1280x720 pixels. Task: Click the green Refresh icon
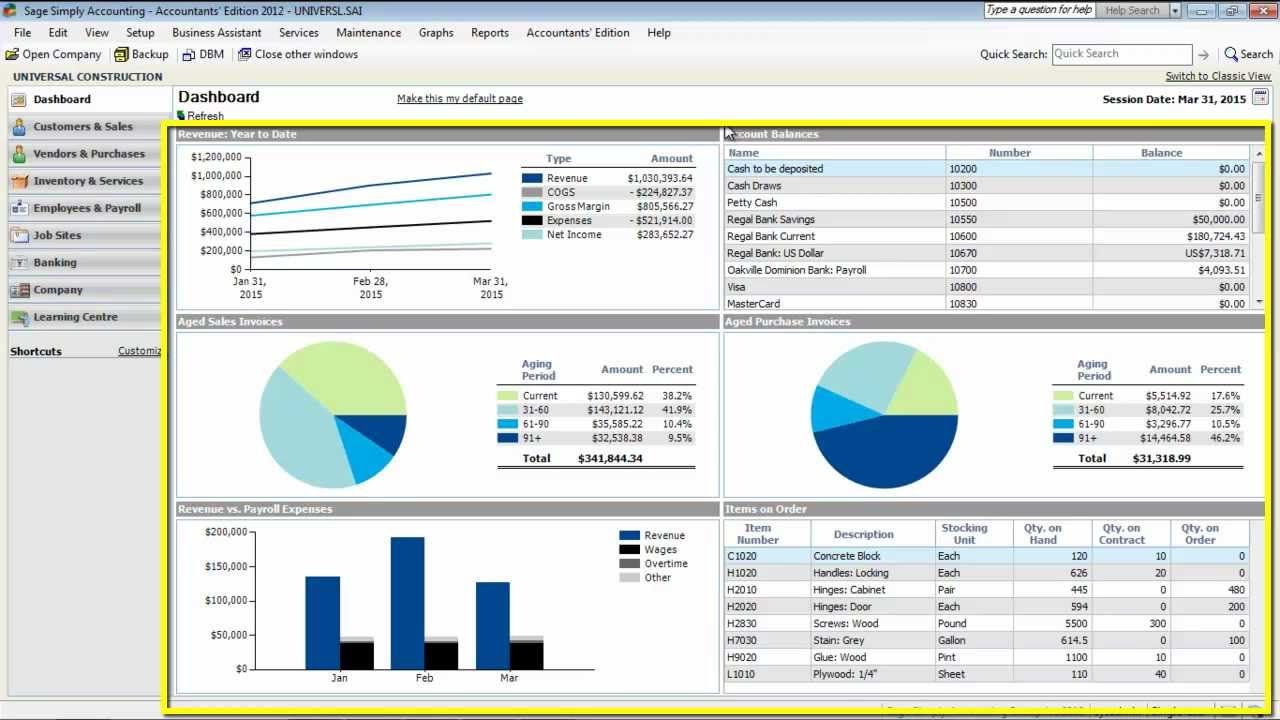pos(181,116)
